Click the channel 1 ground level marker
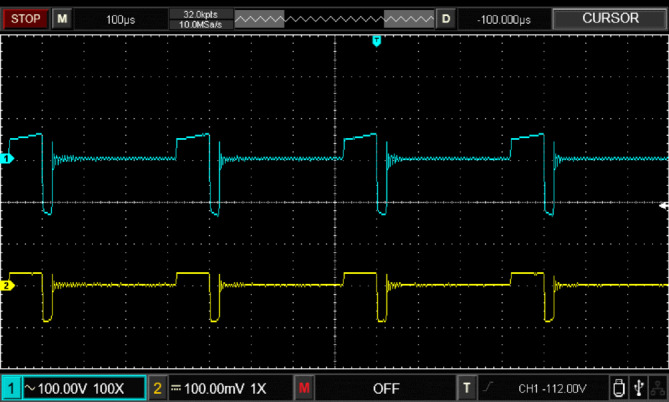 tap(7, 159)
